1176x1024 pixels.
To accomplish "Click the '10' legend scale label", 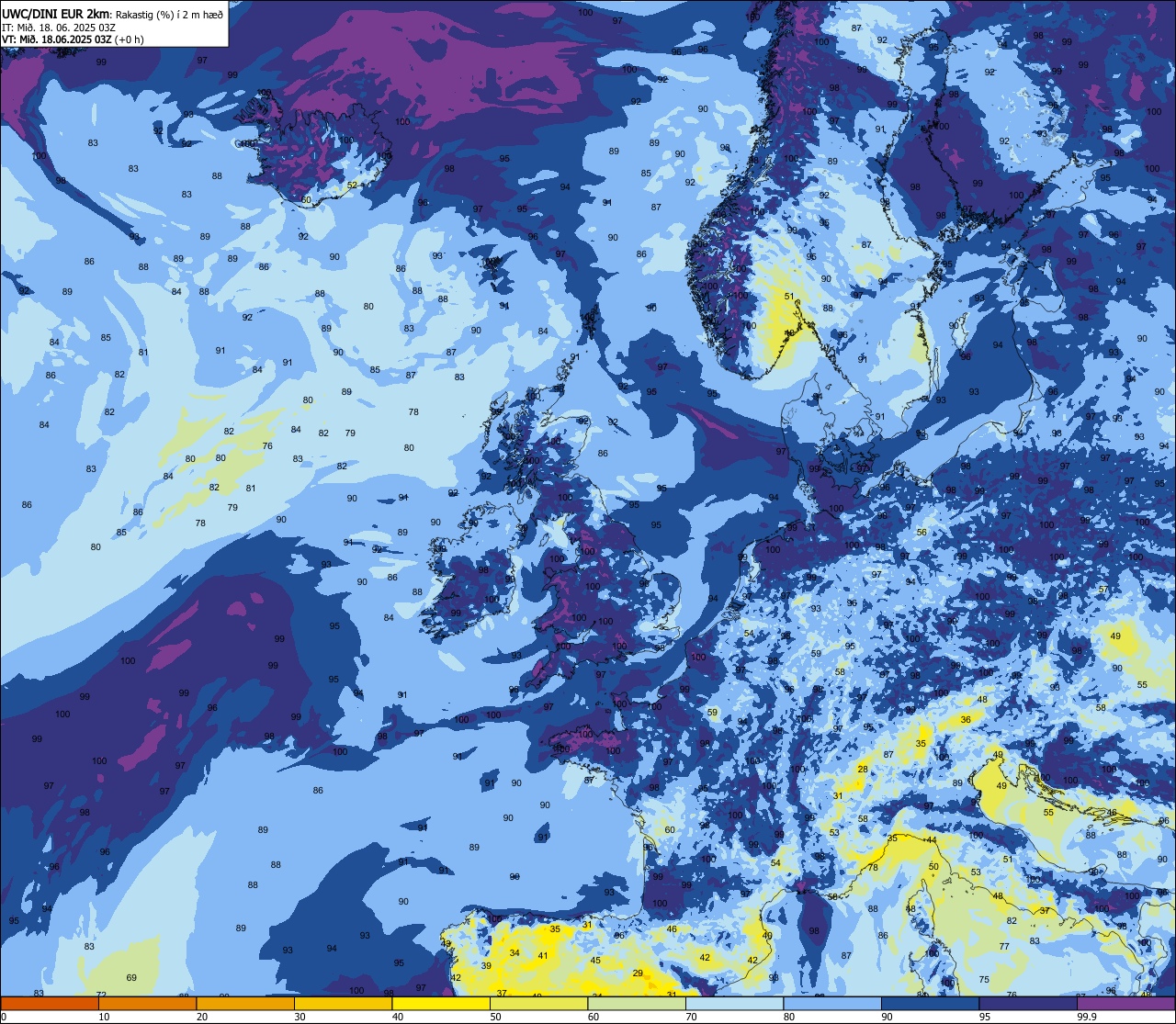I will [x=104, y=1017].
